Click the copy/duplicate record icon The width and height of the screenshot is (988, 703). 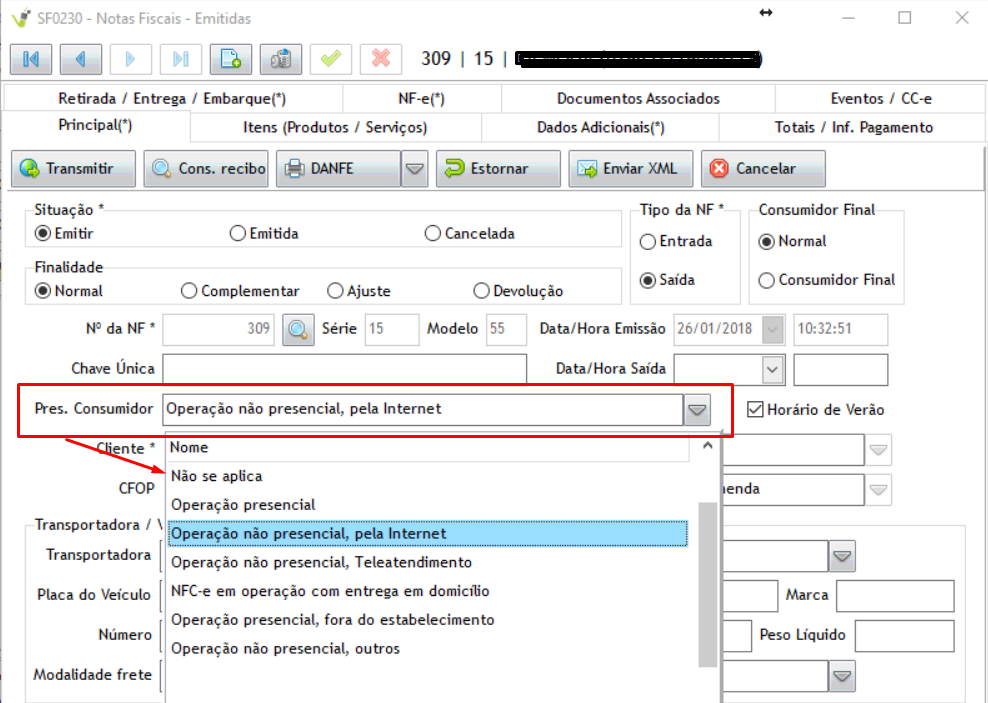coord(281,58)
